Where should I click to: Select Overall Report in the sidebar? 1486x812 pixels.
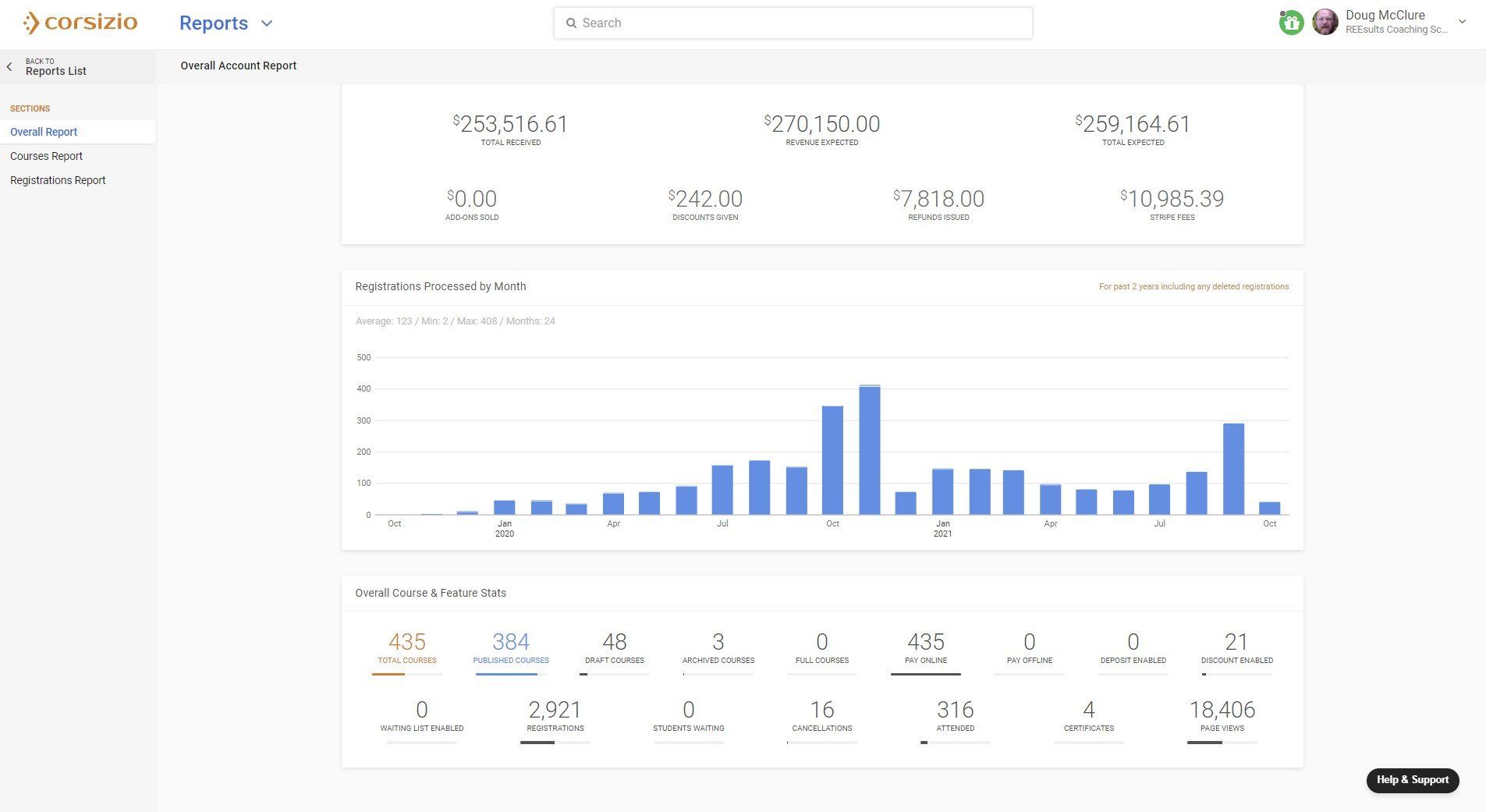(44, 132)
